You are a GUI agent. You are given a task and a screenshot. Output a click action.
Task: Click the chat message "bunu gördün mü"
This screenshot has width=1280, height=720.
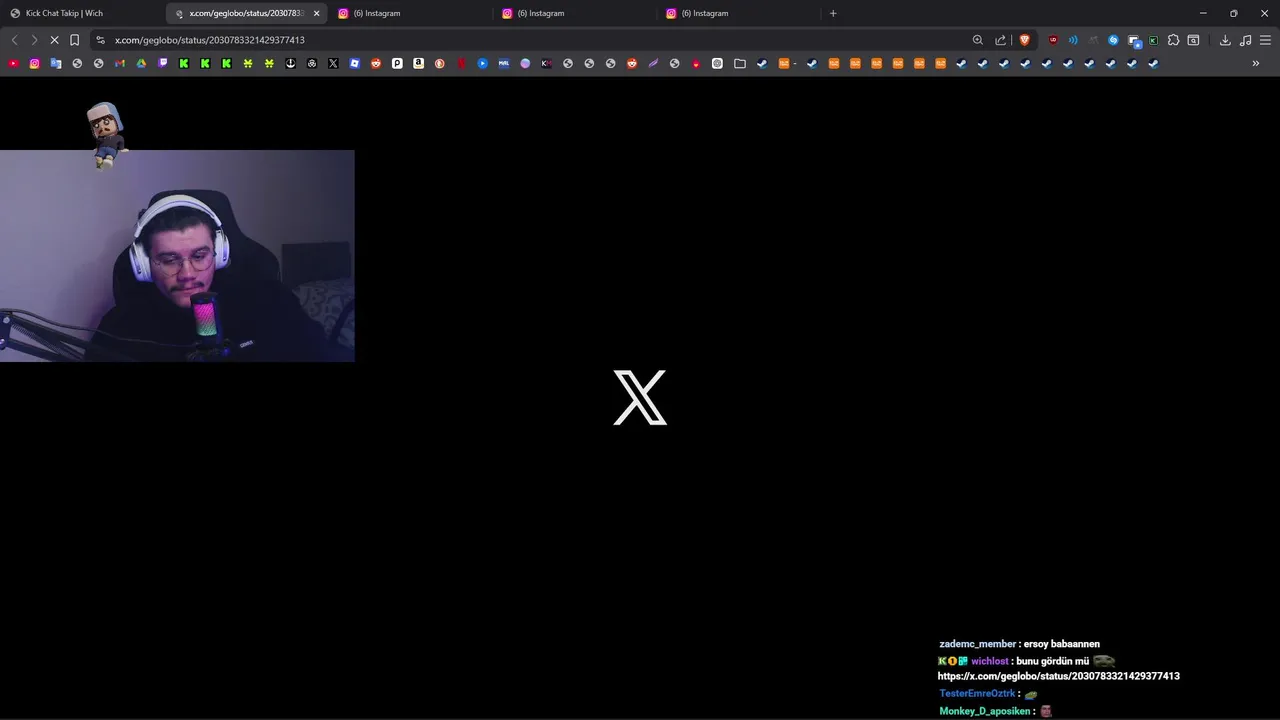[1052, 661]
